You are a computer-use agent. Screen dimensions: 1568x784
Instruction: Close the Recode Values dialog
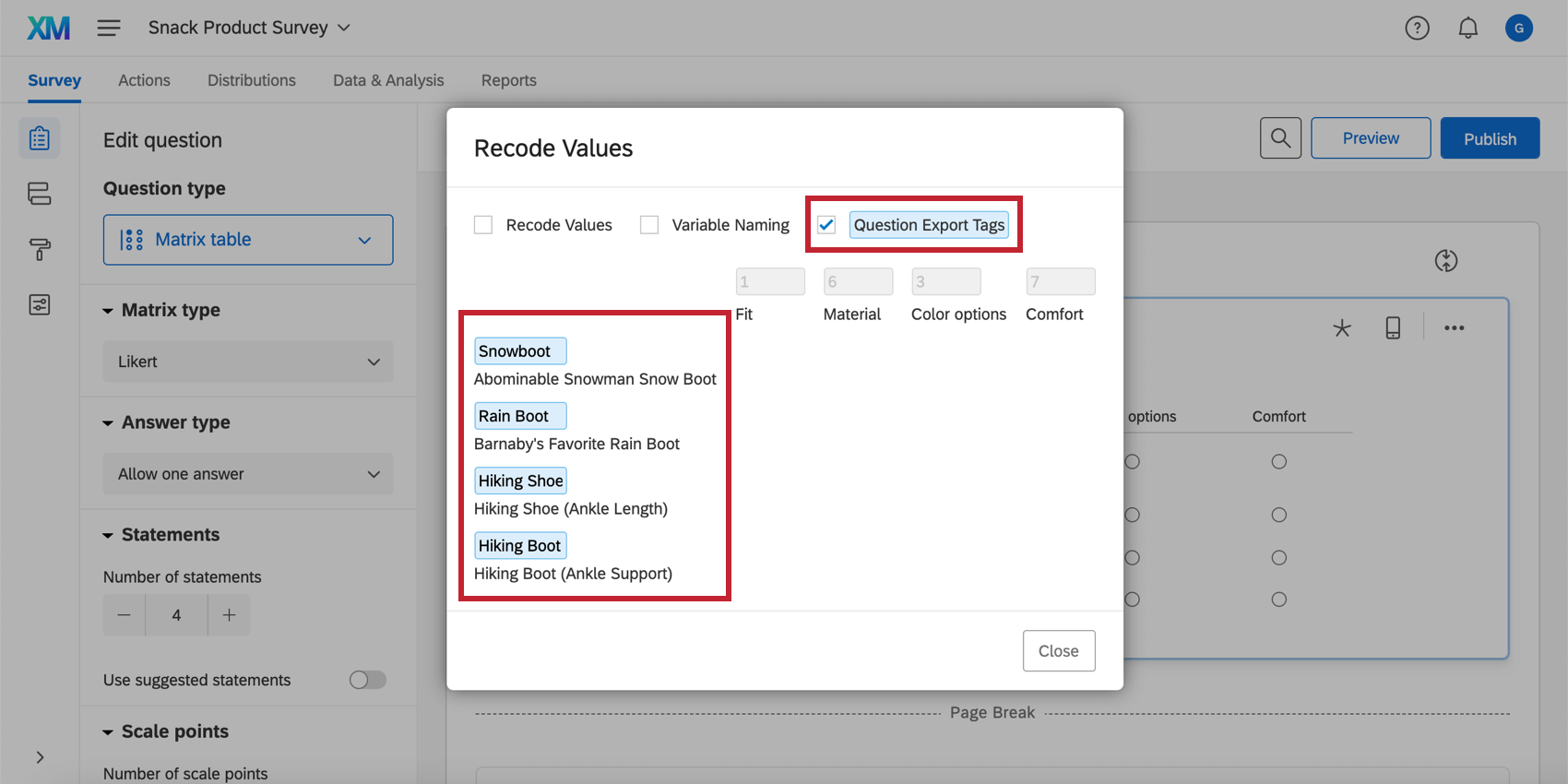pos(1058,651)
